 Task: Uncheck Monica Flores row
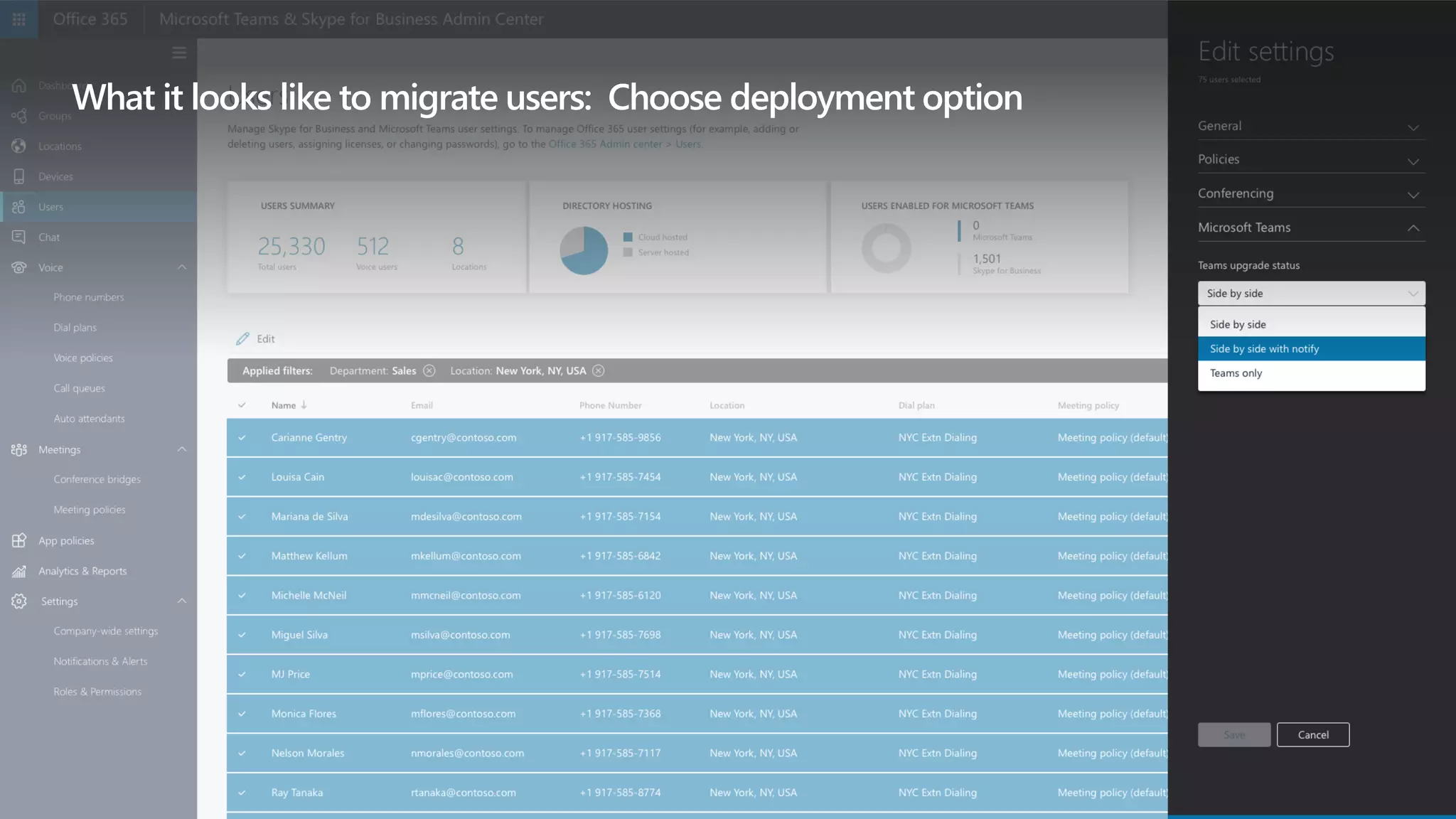242,714
